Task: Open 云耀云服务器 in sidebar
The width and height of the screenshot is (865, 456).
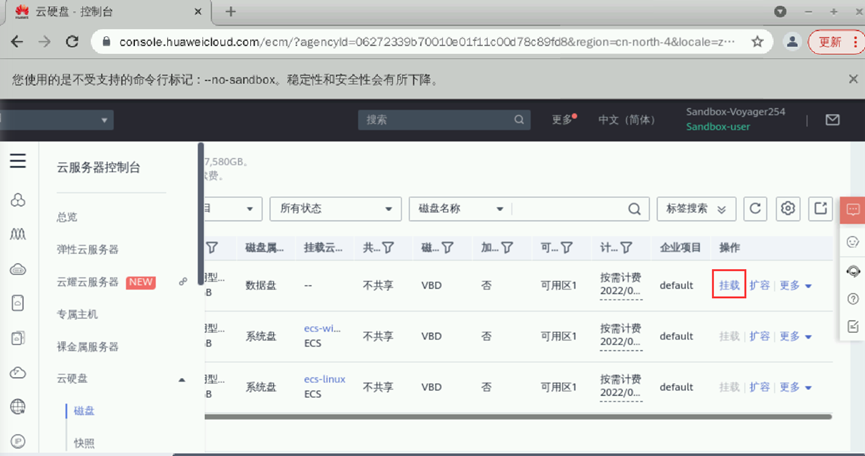Action: coord(87,282)
